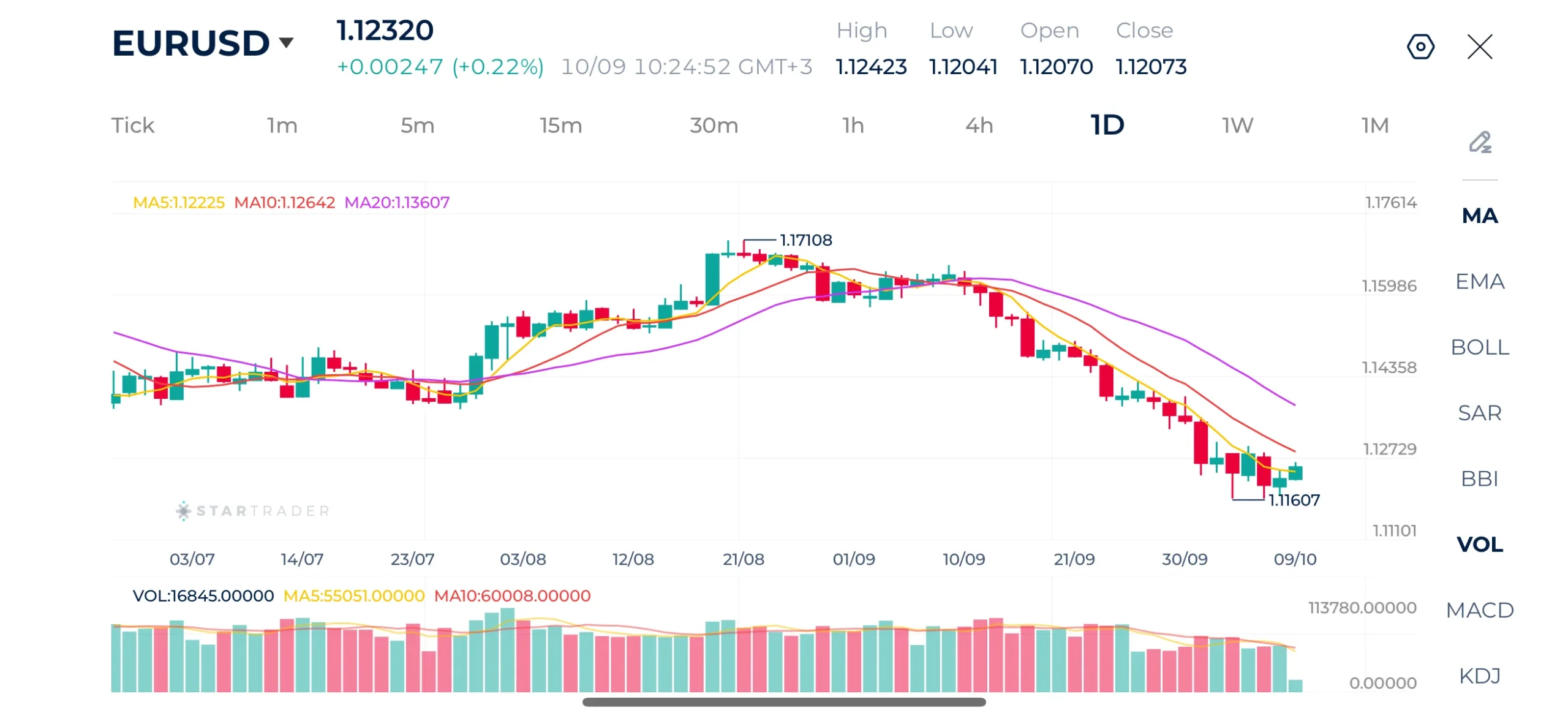Expand the EURUSD symbol dropdown arrow
This screenshot has width=1568, height=721.
point(286,42)
